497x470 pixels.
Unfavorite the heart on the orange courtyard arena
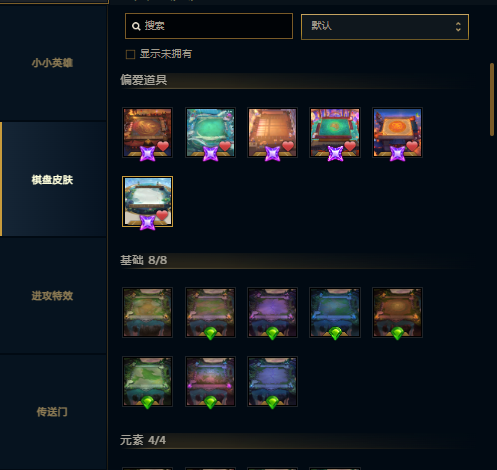click(x=288, y=146)
